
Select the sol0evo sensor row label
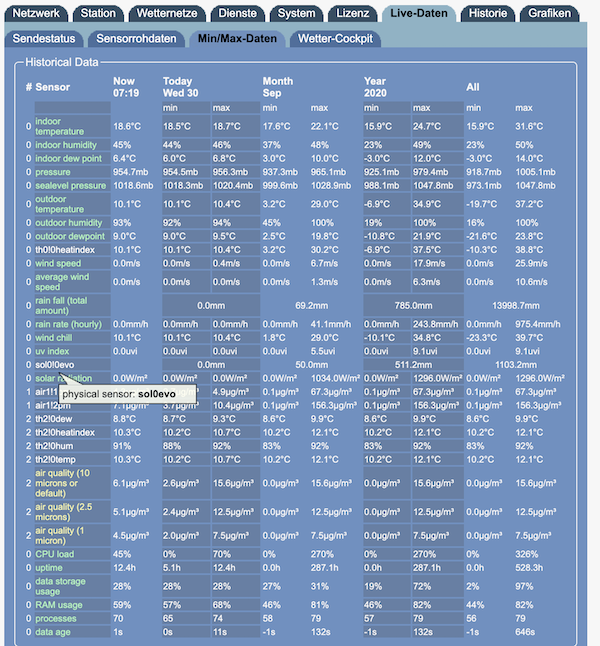point(56,366)
